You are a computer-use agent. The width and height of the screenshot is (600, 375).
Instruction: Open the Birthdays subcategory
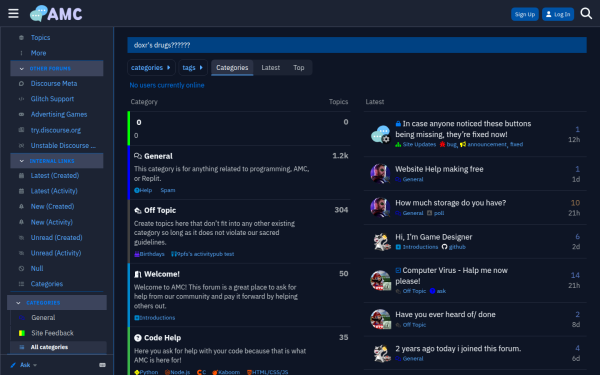tap(149, 254)
